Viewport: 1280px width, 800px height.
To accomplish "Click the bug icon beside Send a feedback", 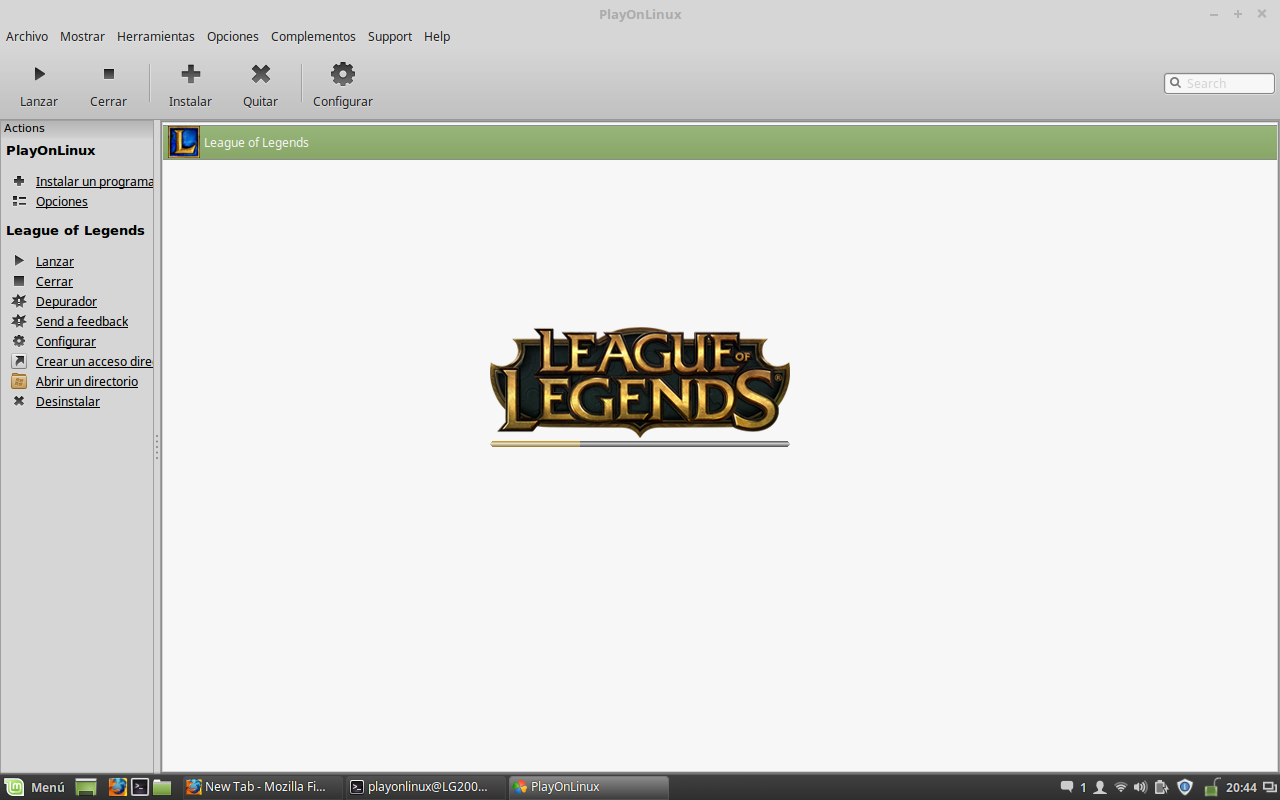I will click(19, 321).
